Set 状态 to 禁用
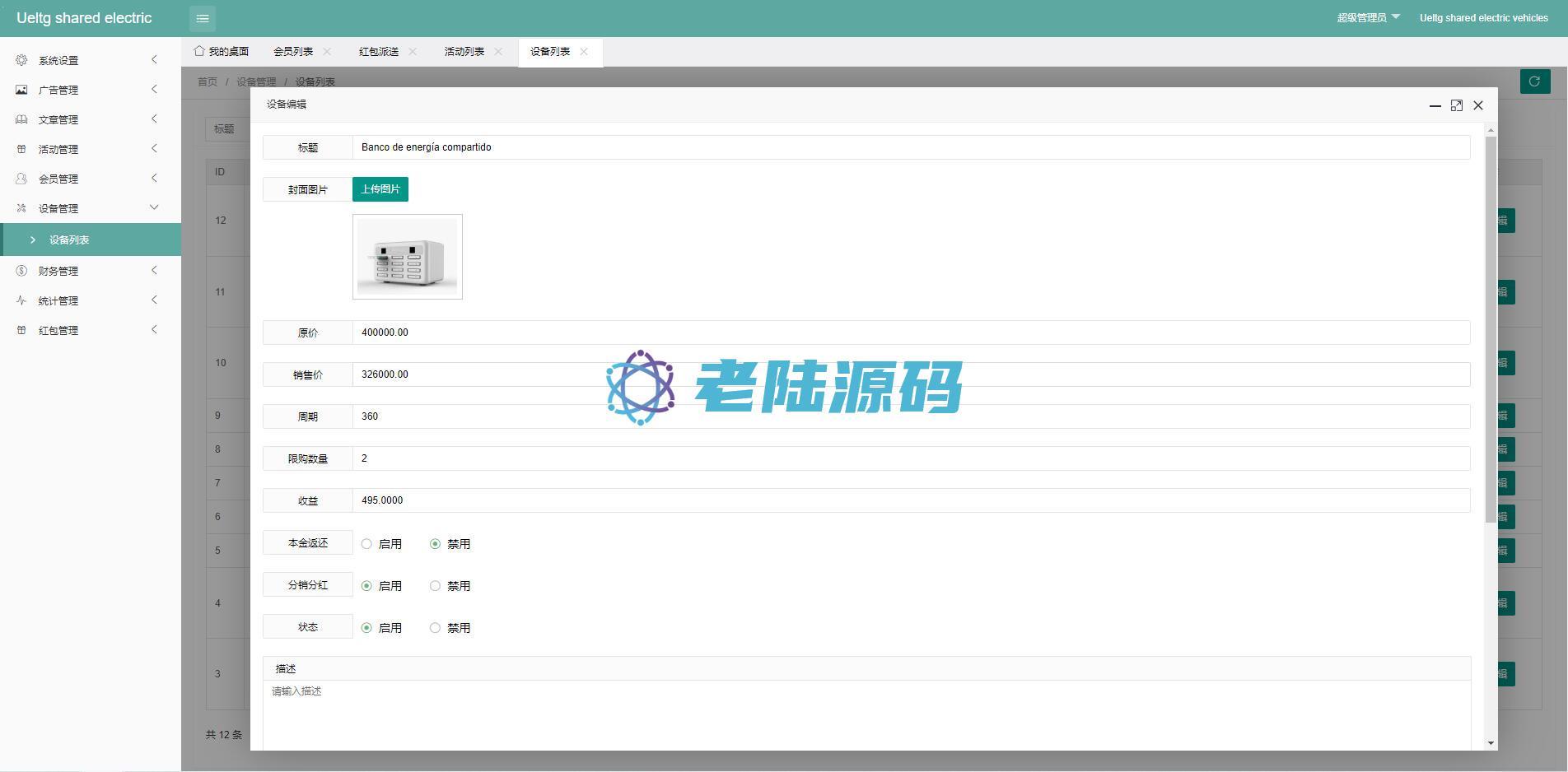The width and height of the screenshot is (1568, 772). click(435, 628)
